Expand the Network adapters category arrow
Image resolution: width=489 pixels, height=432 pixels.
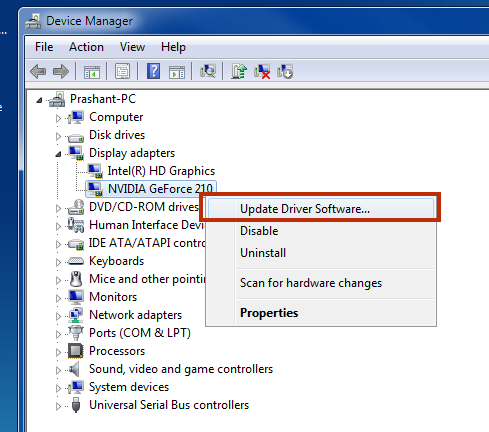click(x=58, y=316)
